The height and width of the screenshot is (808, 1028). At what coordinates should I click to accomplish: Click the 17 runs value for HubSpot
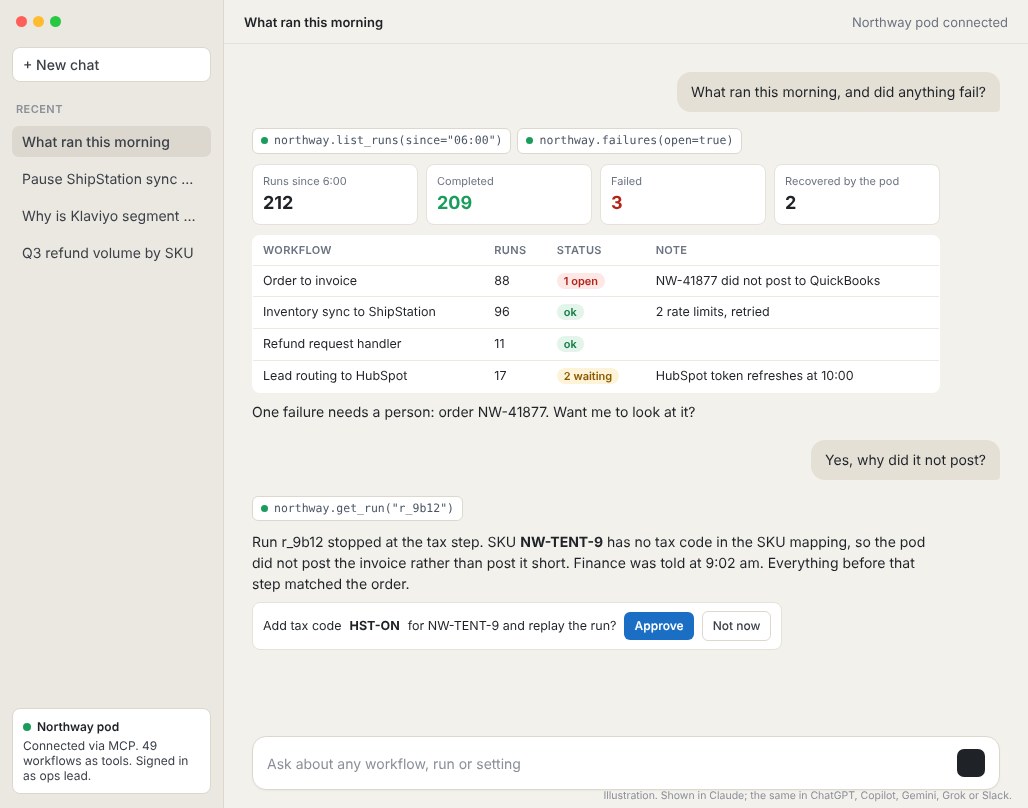500,376
